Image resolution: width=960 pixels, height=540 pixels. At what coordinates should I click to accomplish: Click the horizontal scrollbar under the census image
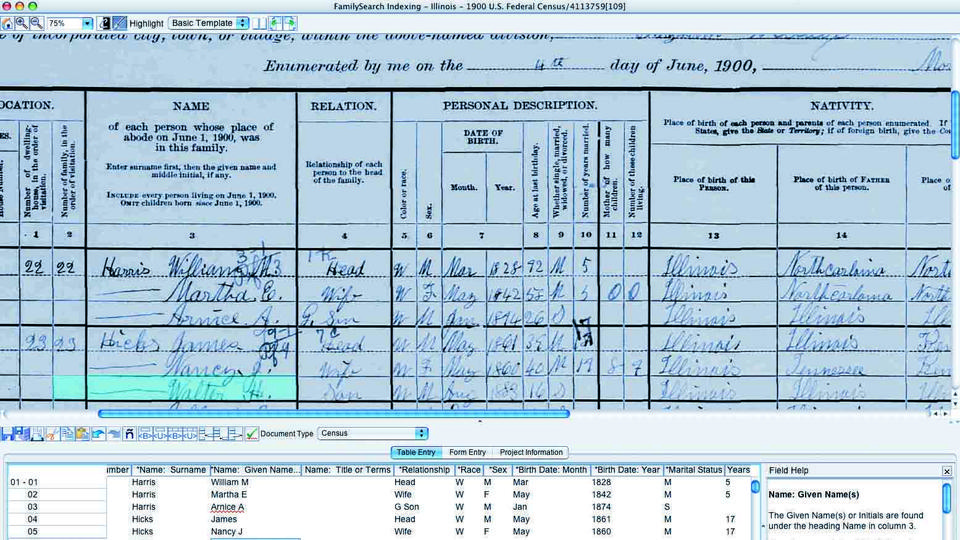[333, 412]
